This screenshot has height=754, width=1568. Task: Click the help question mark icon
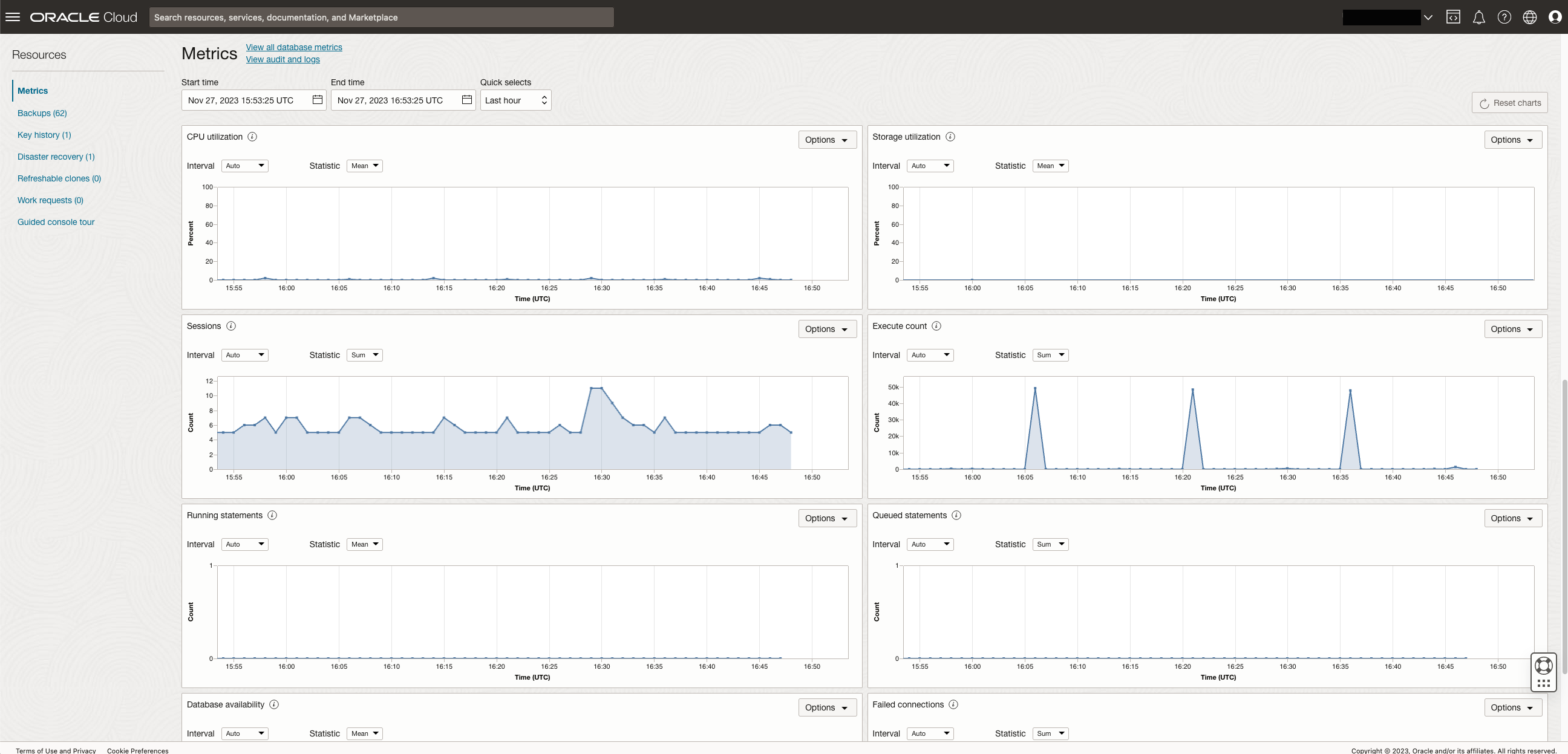[1504, 17]
